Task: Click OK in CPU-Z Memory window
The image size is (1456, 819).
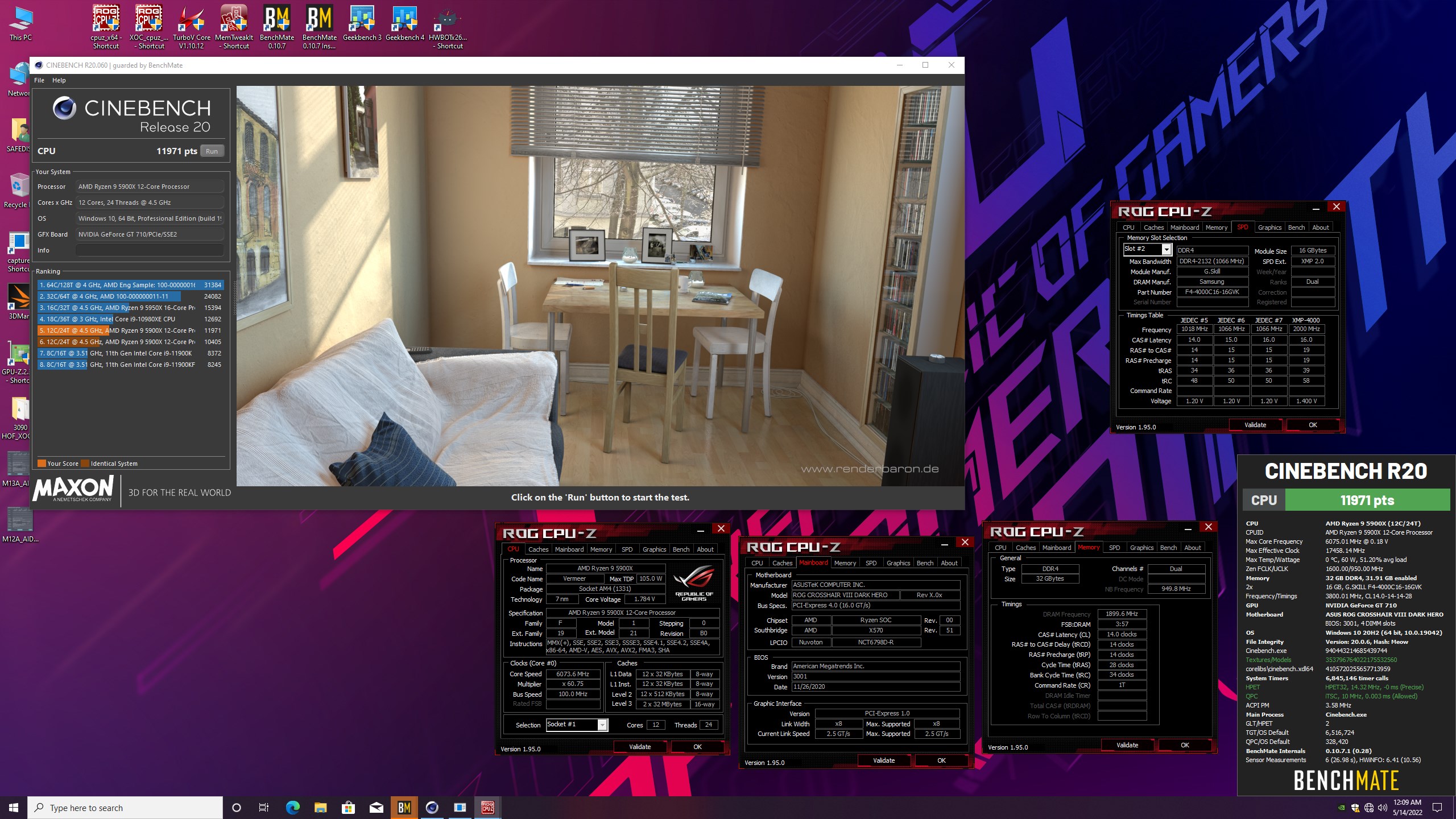Action: [x=1185, y=745]
